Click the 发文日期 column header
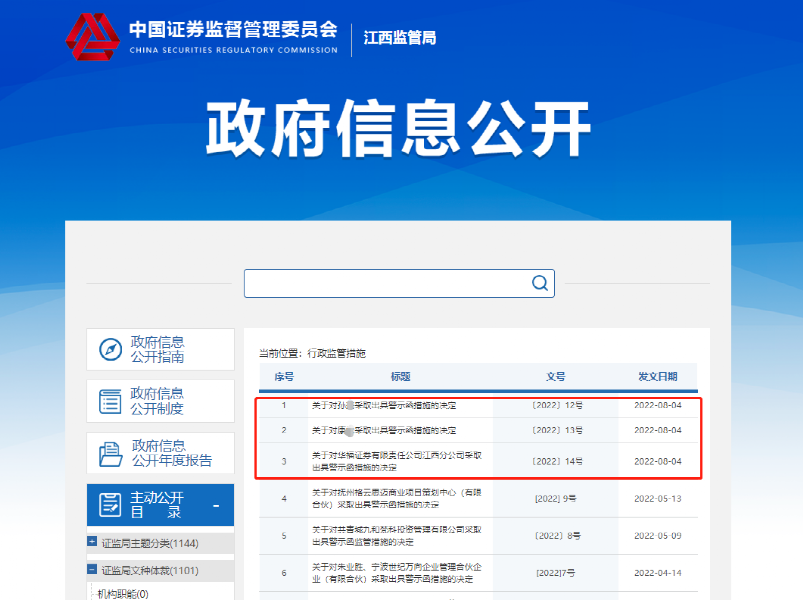 (x=657, y=377)
